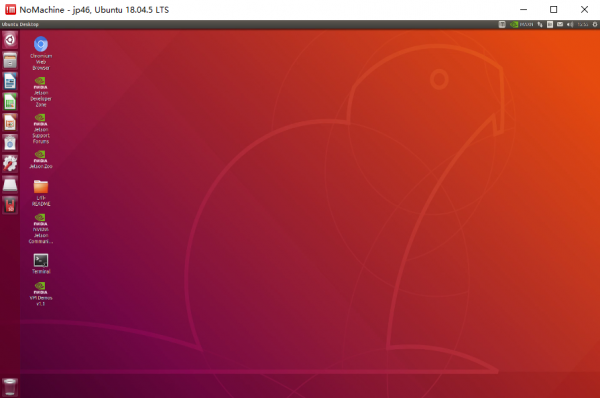Open the session gear menu in top panel
Viewport: 600px width, 398px height.
click(595, 24)
